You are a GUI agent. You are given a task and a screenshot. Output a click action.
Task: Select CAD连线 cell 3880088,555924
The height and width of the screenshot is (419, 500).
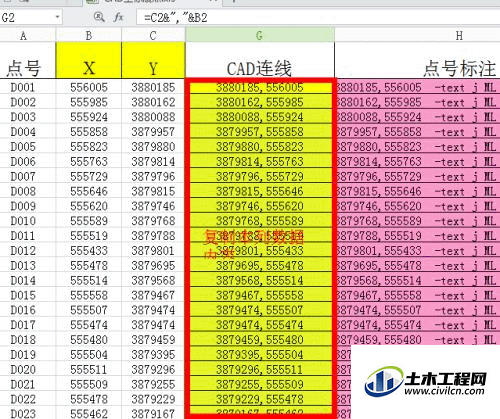260,117
